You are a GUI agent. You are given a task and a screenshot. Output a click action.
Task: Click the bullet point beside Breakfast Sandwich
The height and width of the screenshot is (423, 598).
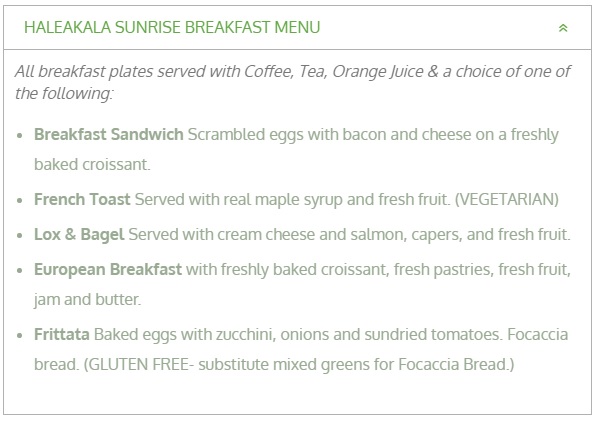pos(20,135)
